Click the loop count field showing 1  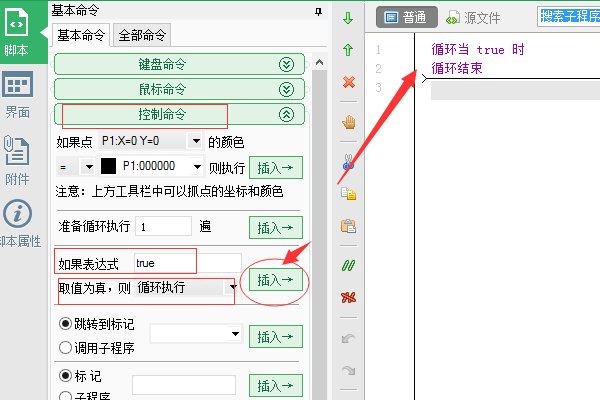(x=164, y=227)
